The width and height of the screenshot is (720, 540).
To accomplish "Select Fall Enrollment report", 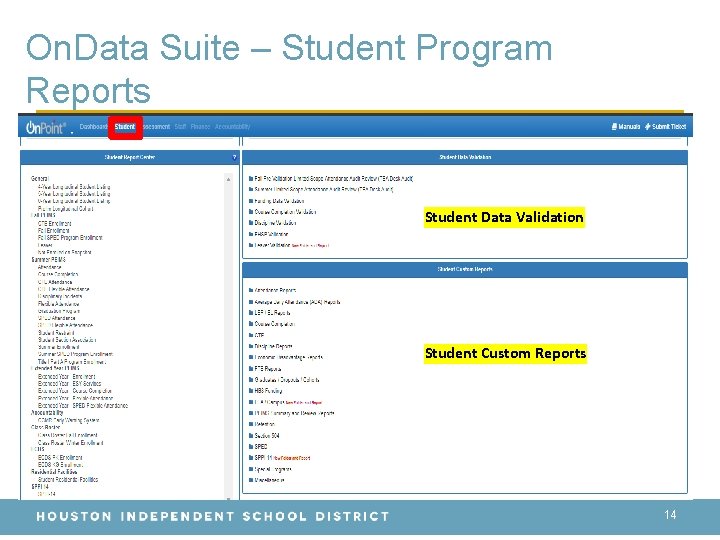I will (x=54, y=231).
